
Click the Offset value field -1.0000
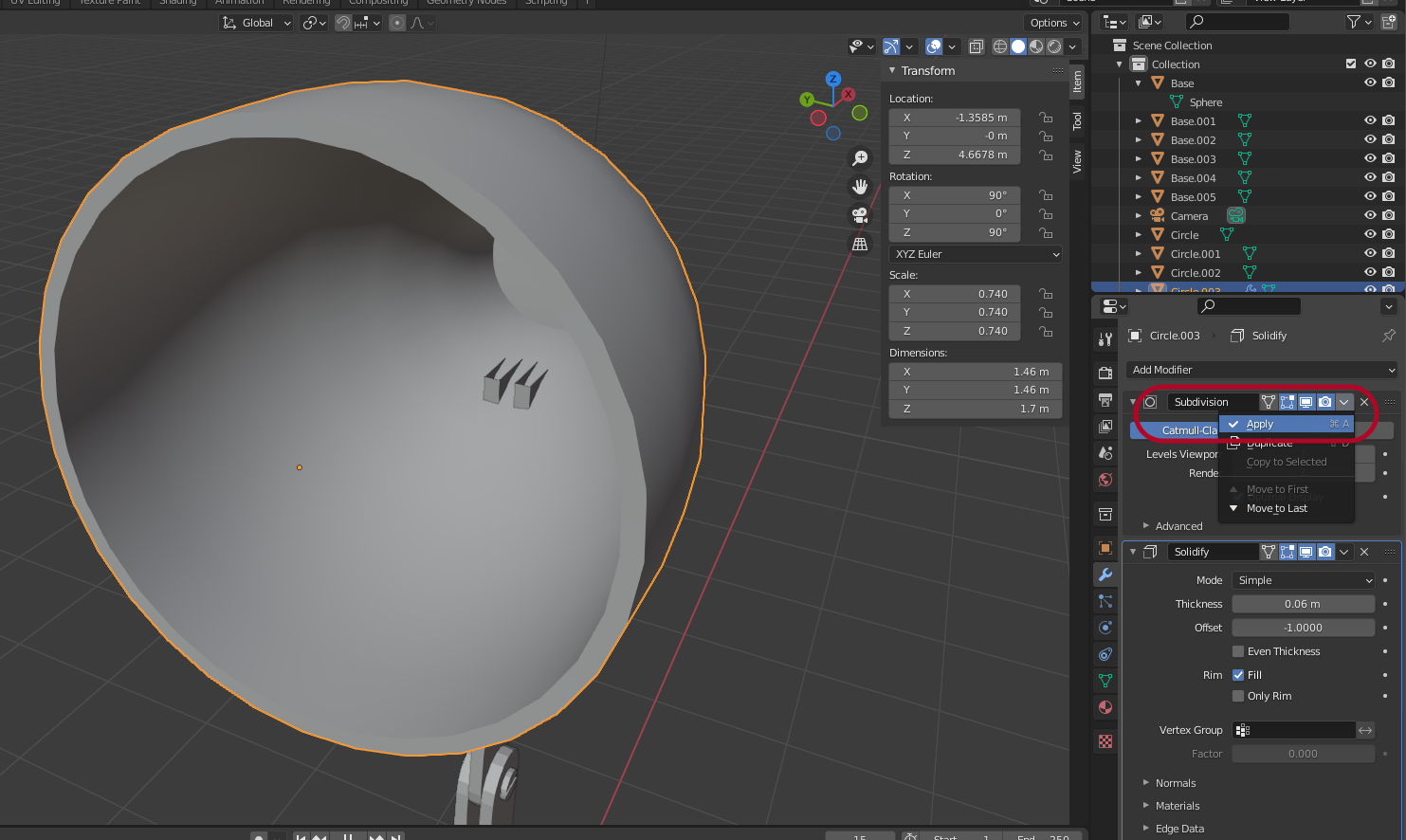1304,628
